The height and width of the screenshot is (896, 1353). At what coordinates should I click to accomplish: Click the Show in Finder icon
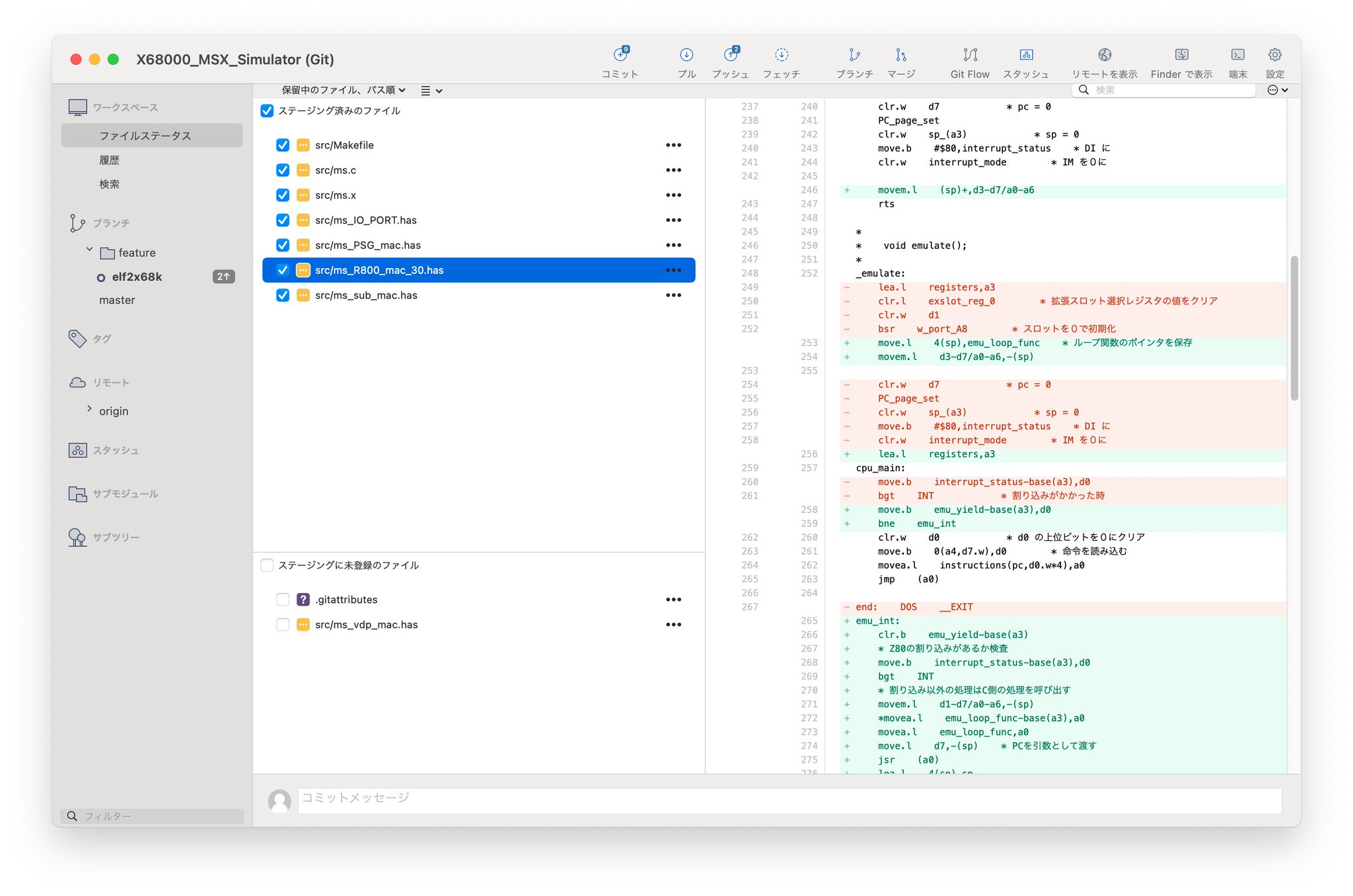[1182, 55]
